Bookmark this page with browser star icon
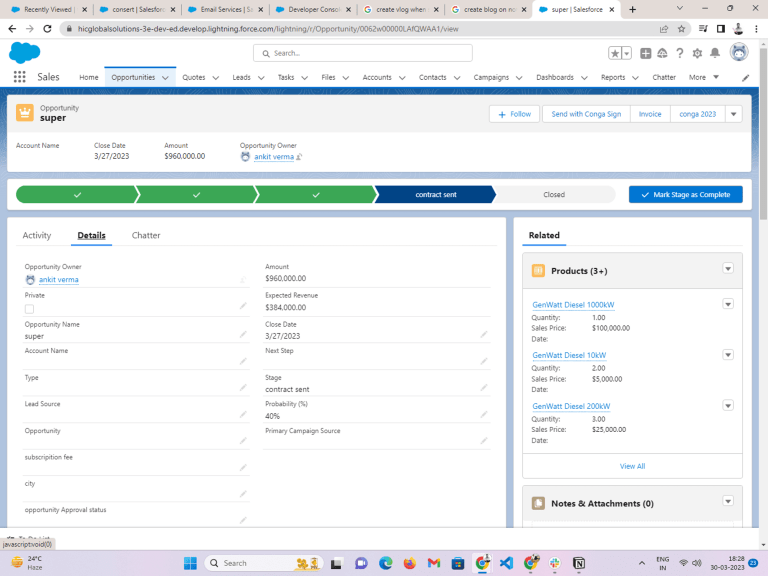The height and width of the screenshot is (576, 768). [x=681, y=29]
